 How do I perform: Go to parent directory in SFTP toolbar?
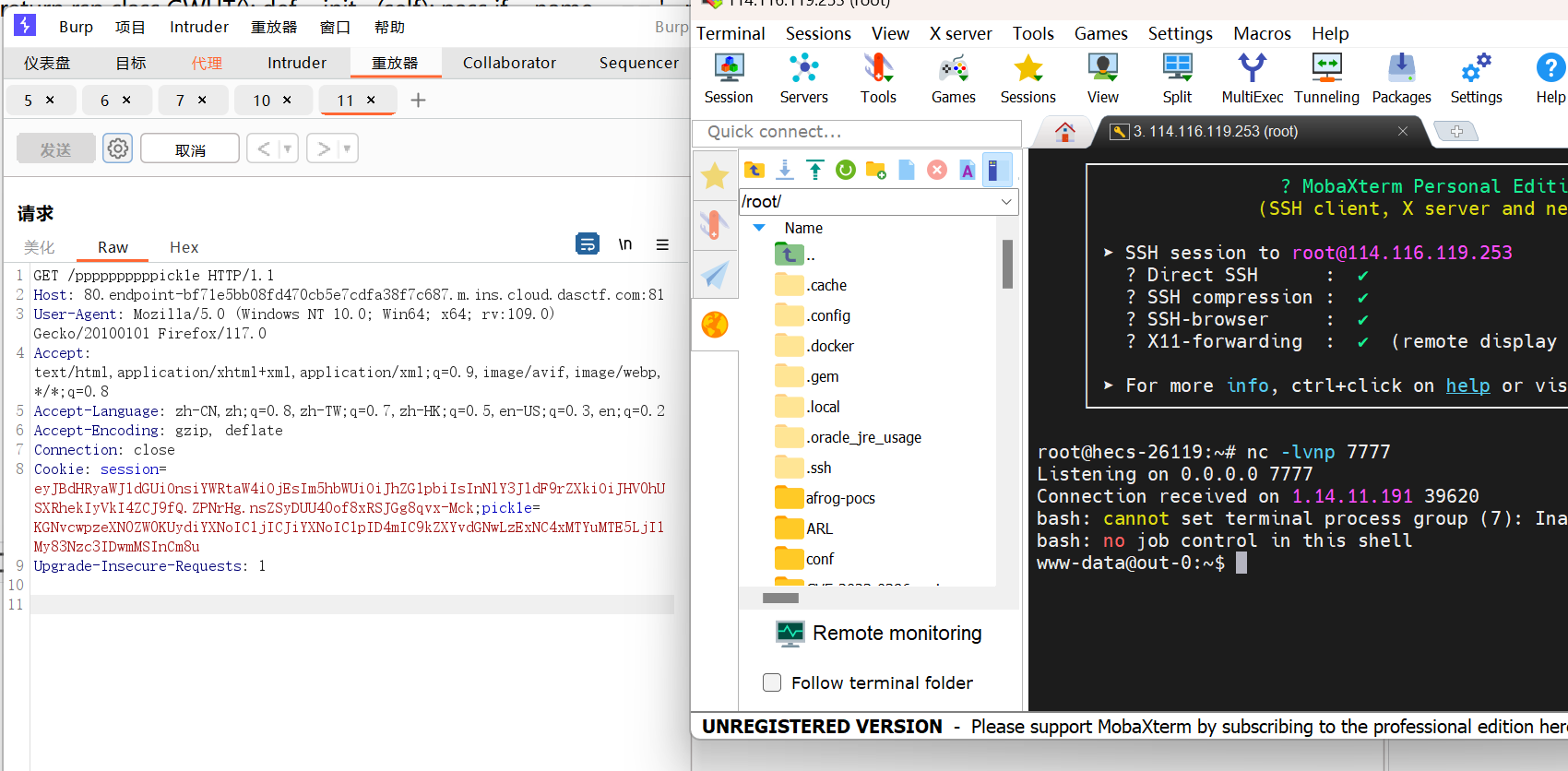tap(754, 170)
